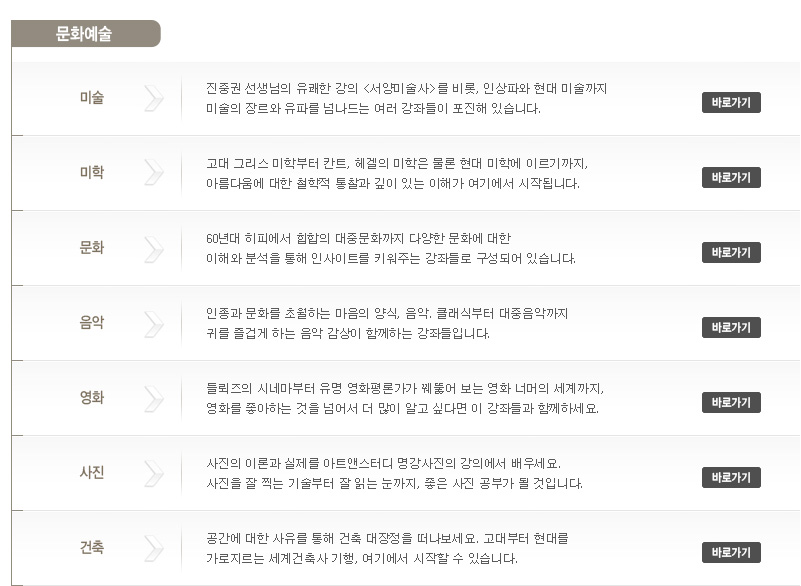Click the chevron arrow beside 문화
The height and width of the screenshot is (586, 801).
pos(154,249)
